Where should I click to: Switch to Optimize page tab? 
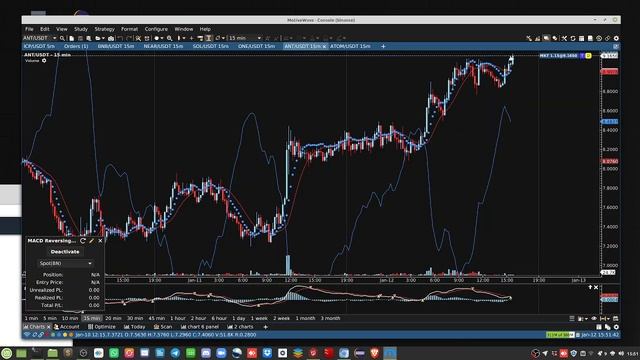[102, 327]
